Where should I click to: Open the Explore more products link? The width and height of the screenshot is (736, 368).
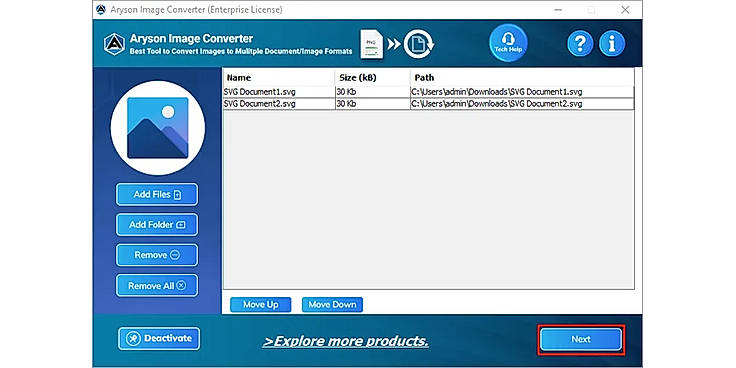click(x=345, y=341)
